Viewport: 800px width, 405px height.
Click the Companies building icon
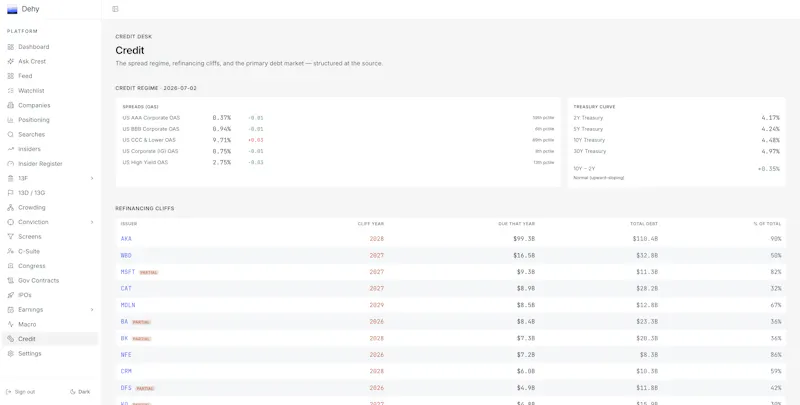click(10, 105)
